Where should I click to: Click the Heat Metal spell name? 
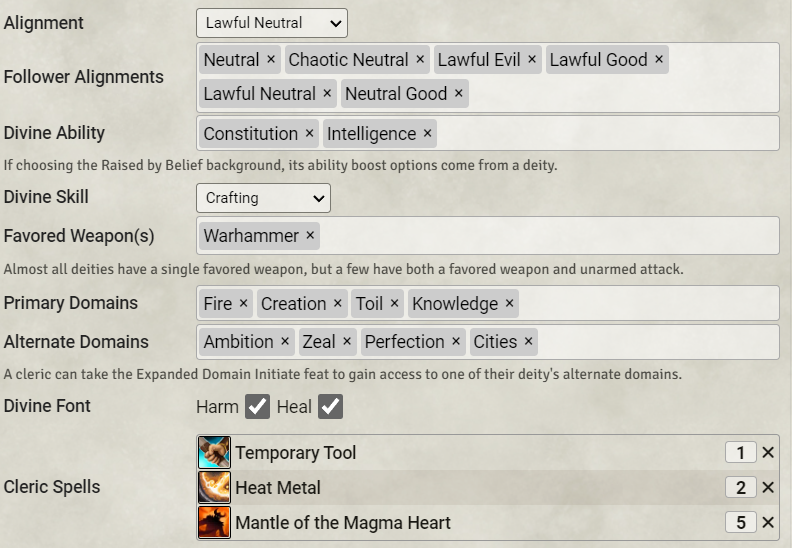pyautogui.click(x=278, y=488)
